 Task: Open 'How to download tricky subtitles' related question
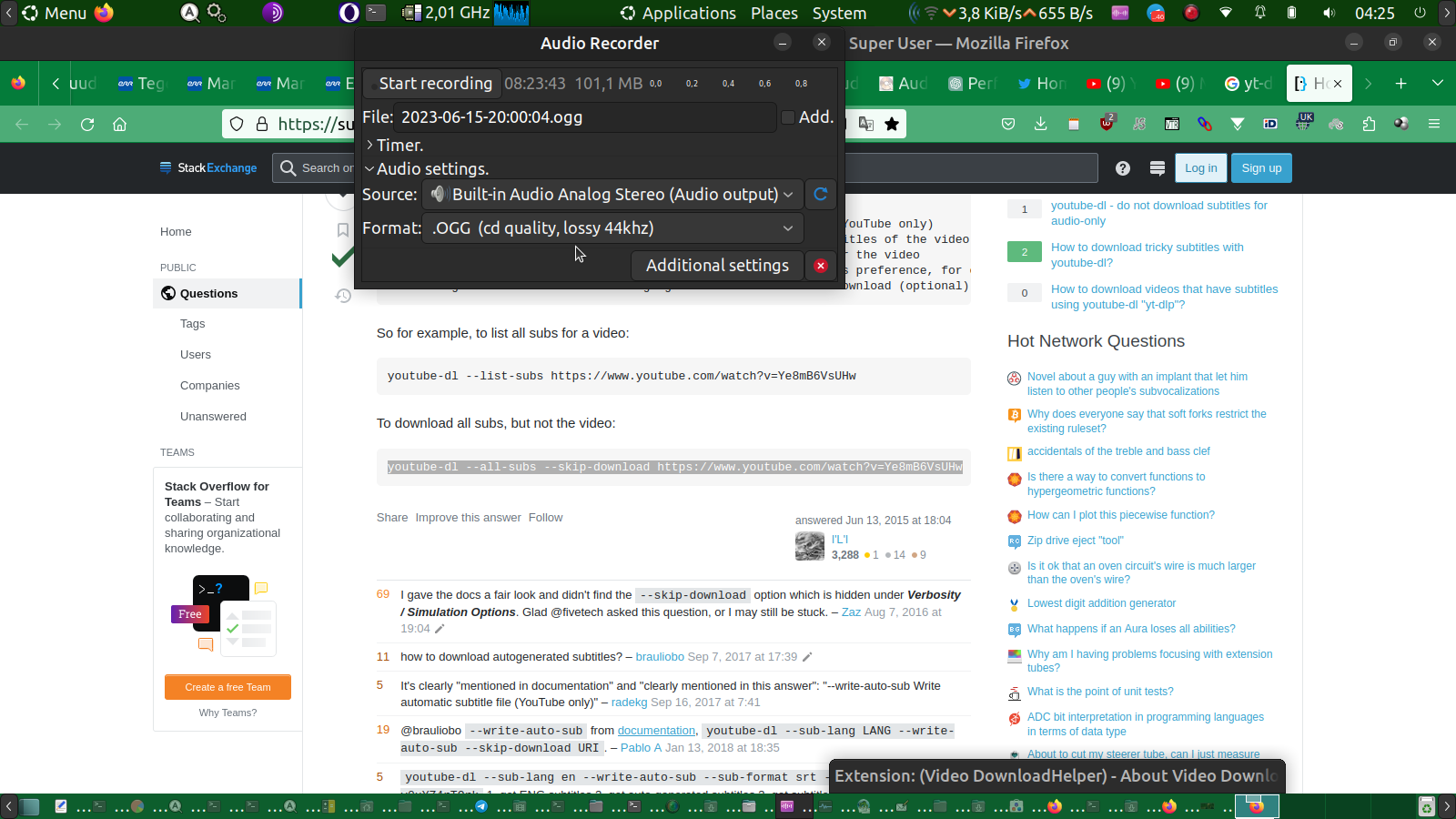[1147, 255]
